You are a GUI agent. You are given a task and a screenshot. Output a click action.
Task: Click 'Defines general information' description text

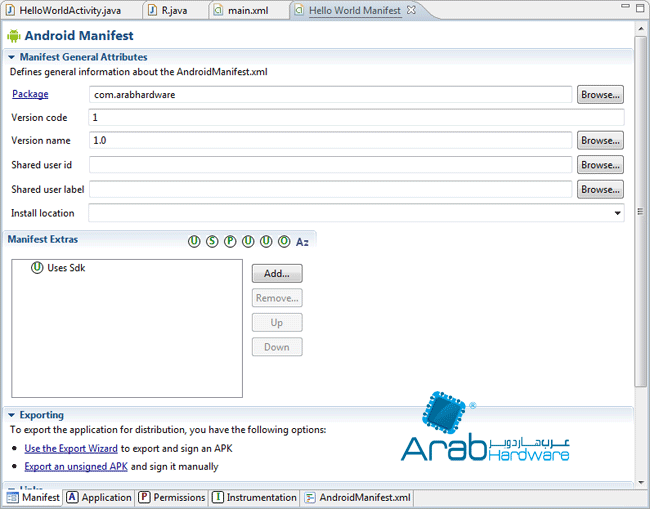138,72
